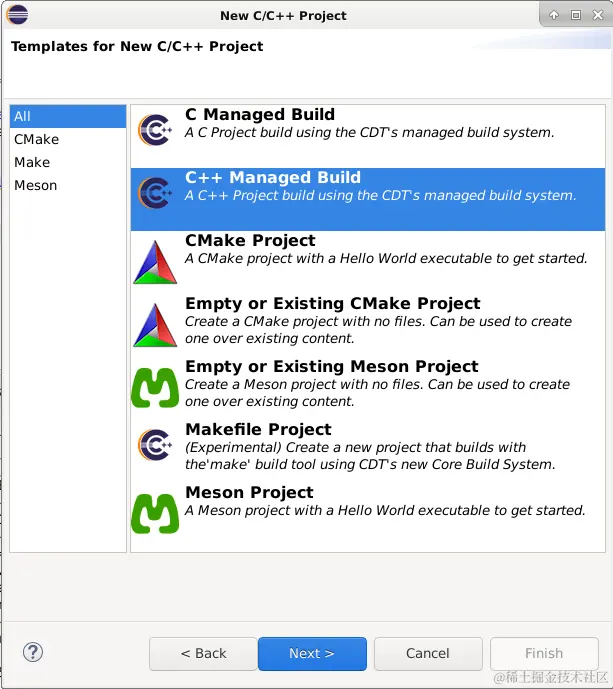Viewport: 613px width, 689px height.
Task: Click the Empty or Existing Meson icon
Action: tap(155, 387)
